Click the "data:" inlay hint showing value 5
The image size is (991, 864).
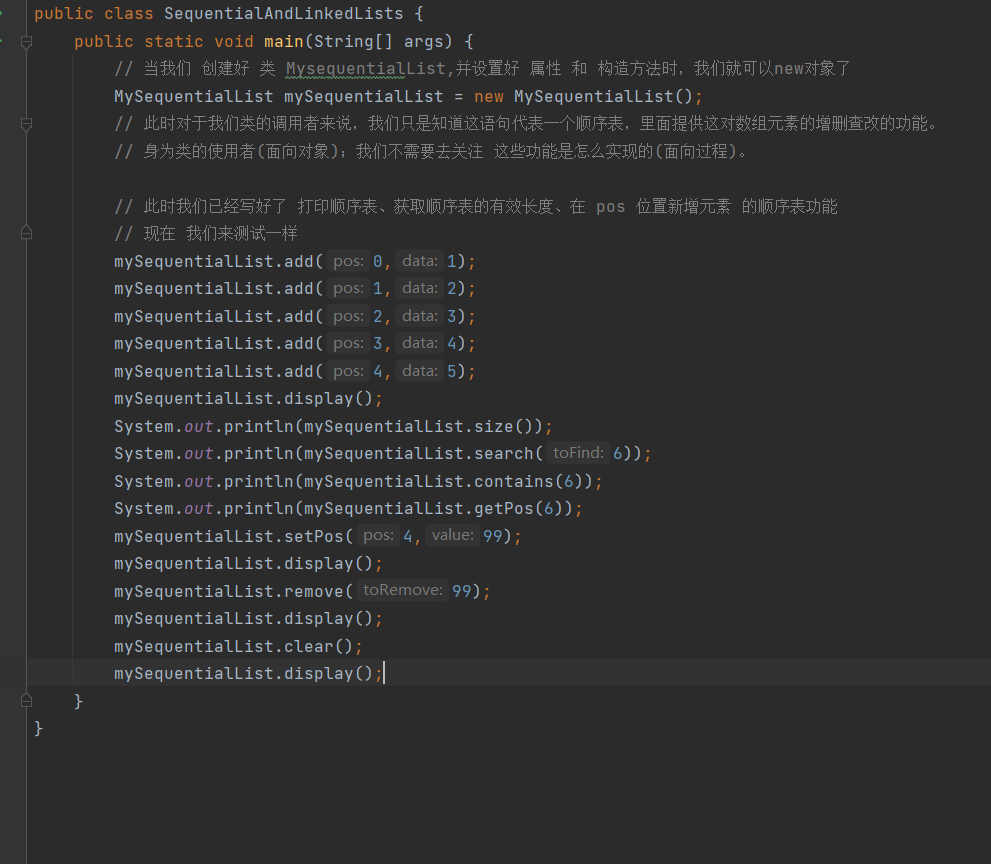click(x=419, y=371)
